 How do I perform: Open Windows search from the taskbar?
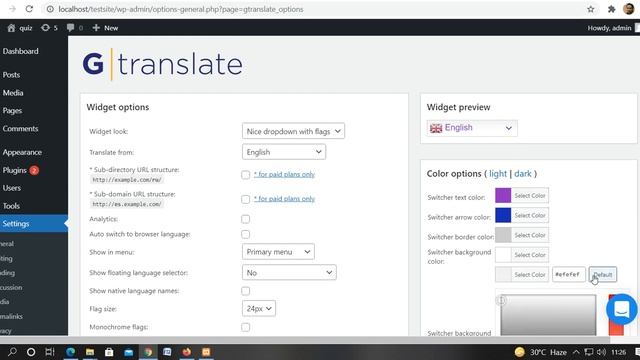pyautogui.click(x=12, y=352)
